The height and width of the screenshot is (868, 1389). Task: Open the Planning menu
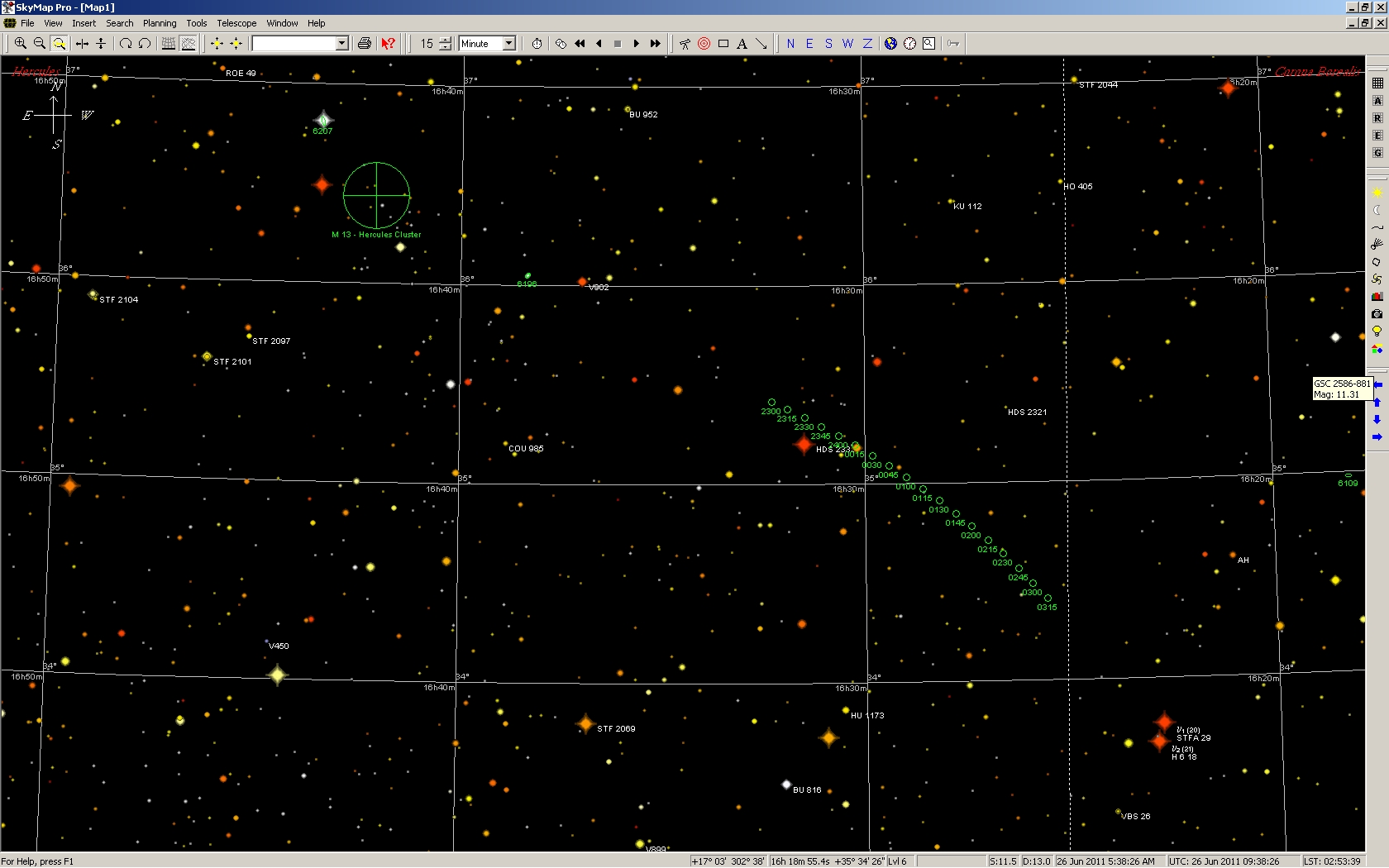(x=160, y=23)
